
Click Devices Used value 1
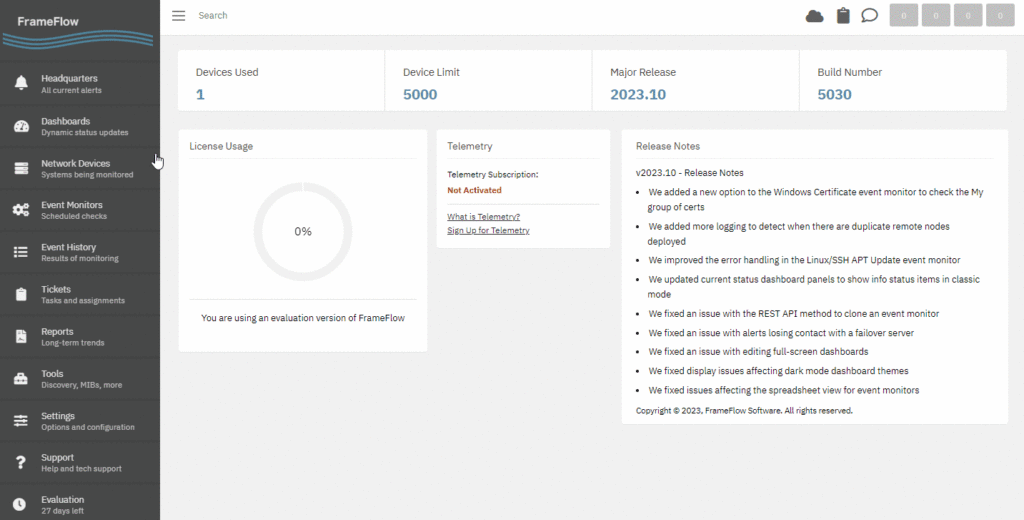point(200,95)
